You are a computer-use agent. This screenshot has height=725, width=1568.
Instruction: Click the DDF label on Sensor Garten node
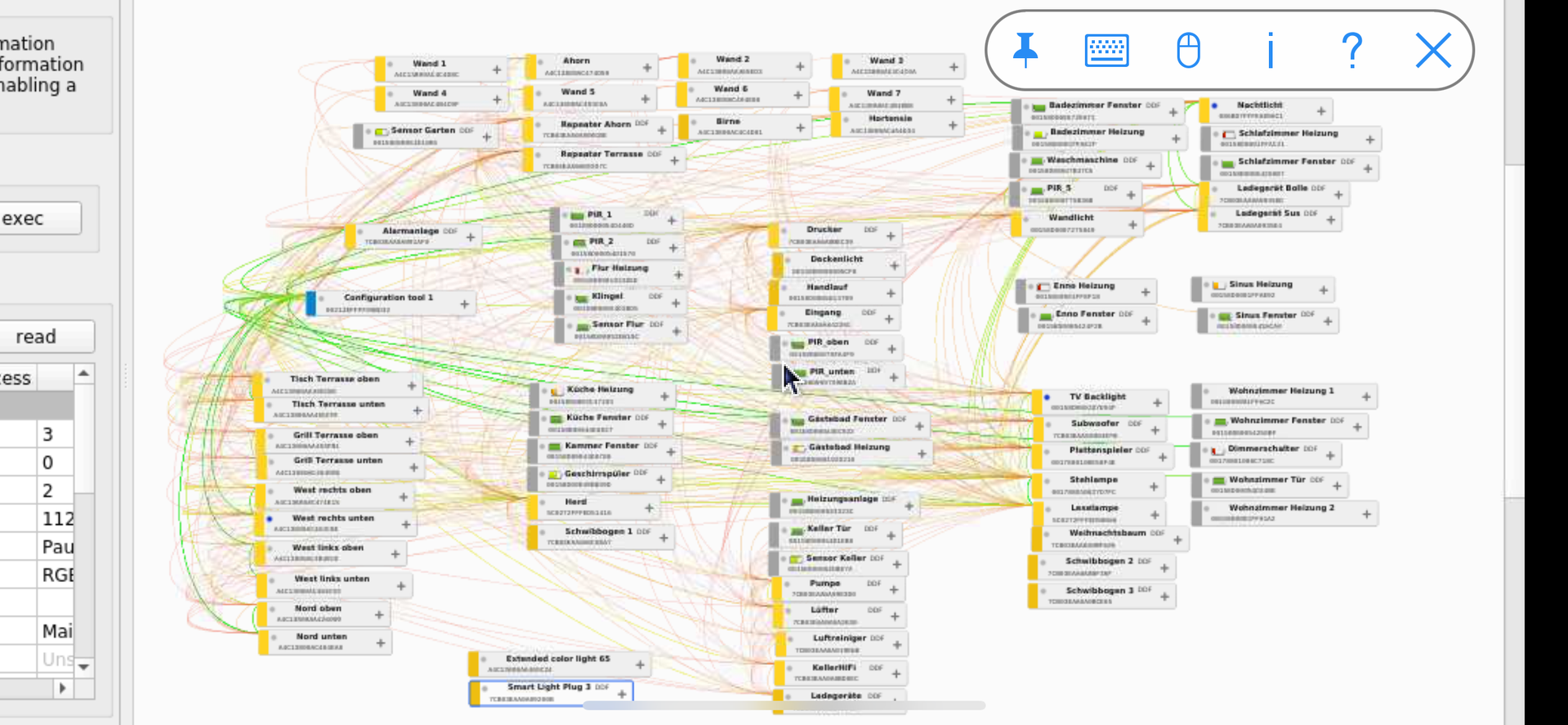[x=467, y=130]
